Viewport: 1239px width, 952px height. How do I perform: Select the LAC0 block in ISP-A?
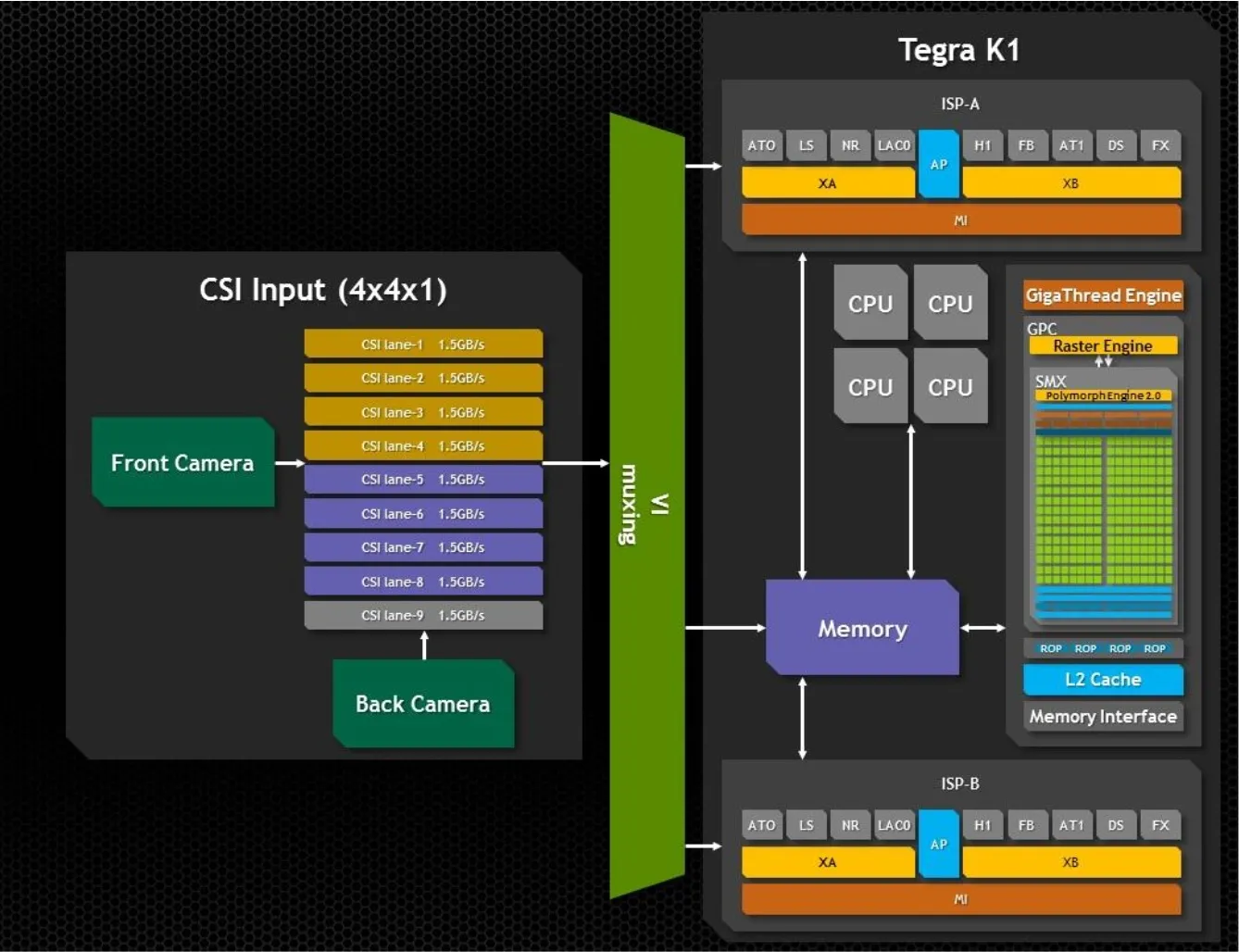pyautogui.click(x=895, y=145)
